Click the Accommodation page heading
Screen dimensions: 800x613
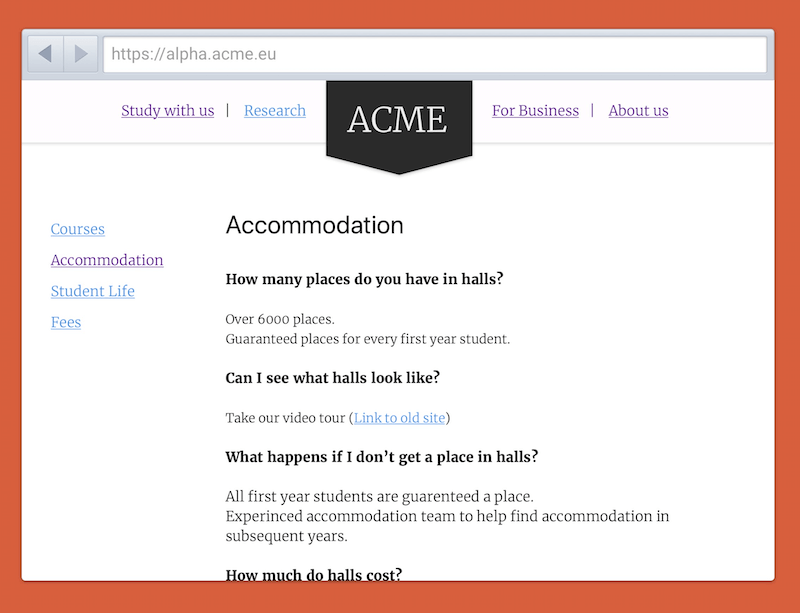314,225
